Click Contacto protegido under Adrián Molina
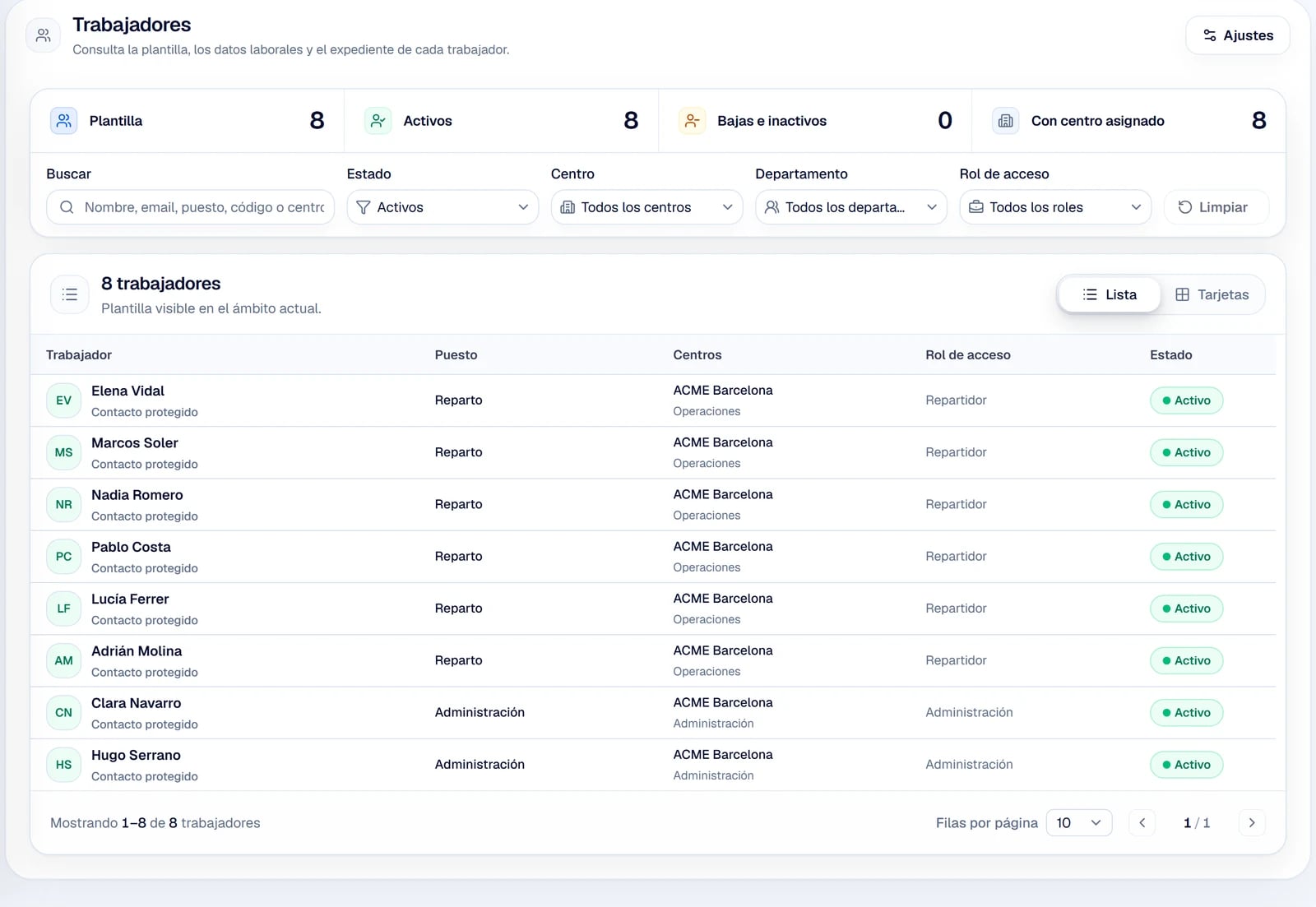The image size is (1316, 907). pyautogui.click(x=145, y=672)
